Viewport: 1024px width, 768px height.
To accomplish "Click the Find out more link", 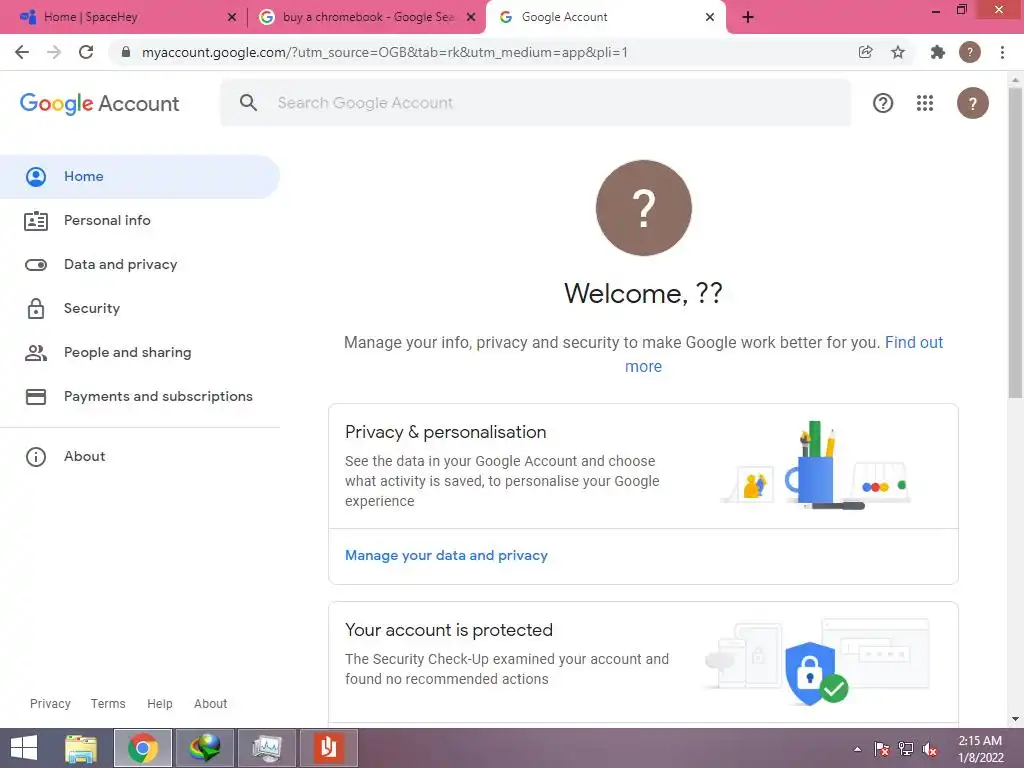I will pyautogui.click(x=914, y=342).
